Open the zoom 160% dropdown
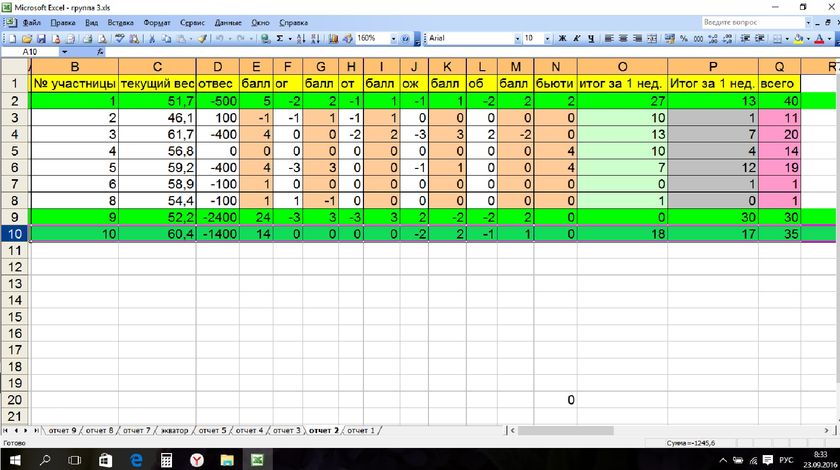Image resolution: width=840 pixels, height=470 pixels. point(393,39)
